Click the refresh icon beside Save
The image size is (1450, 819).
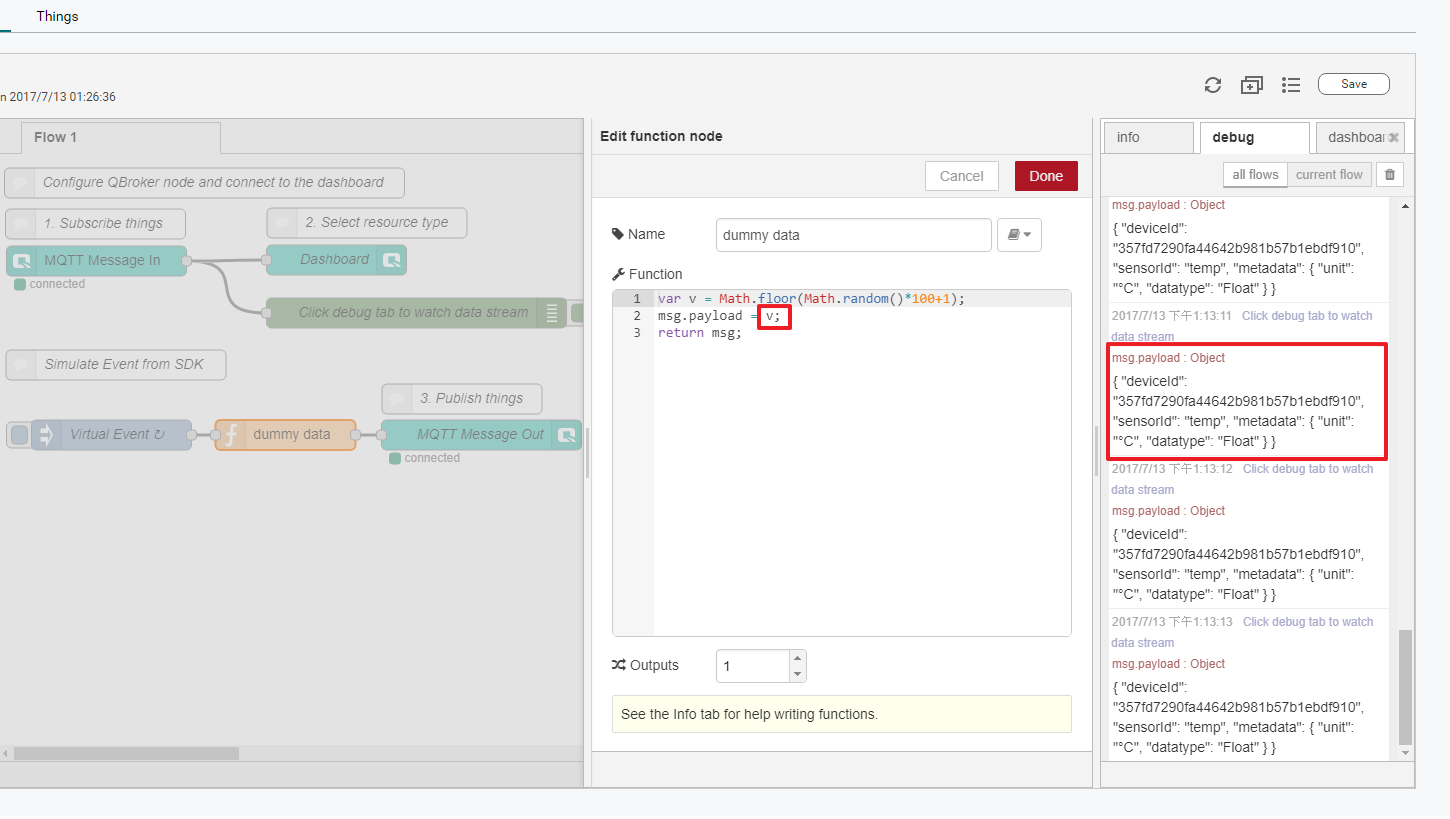coord(1213,85)
